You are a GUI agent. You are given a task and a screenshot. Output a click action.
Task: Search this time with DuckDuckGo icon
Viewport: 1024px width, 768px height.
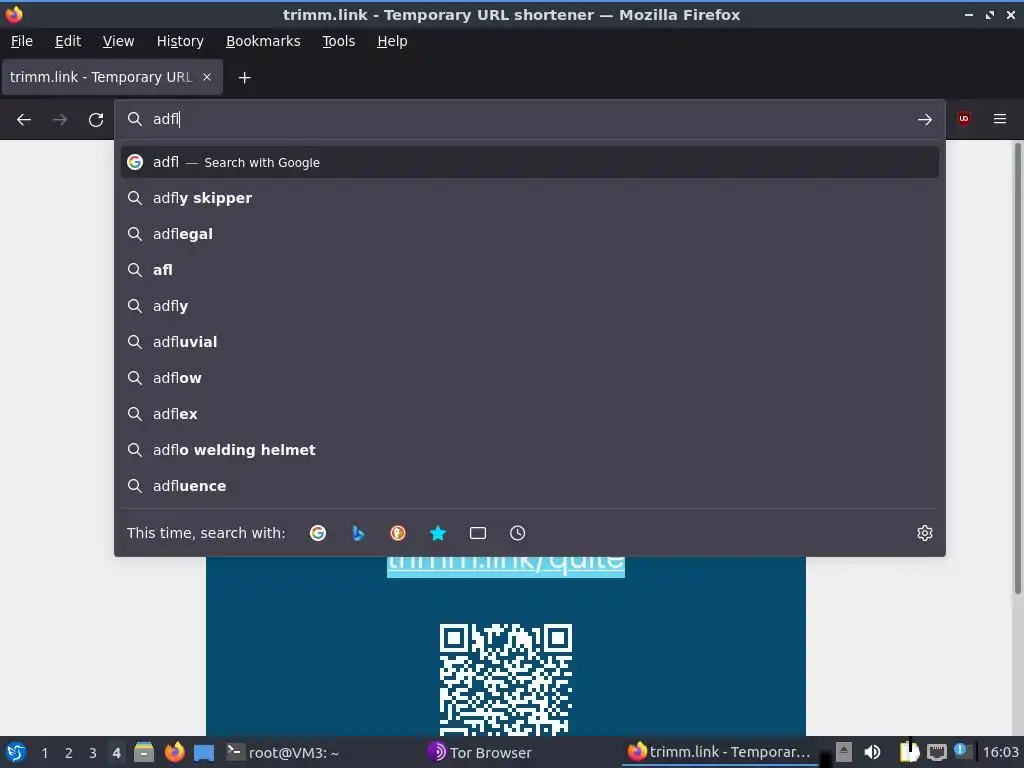tap(398, 533)
